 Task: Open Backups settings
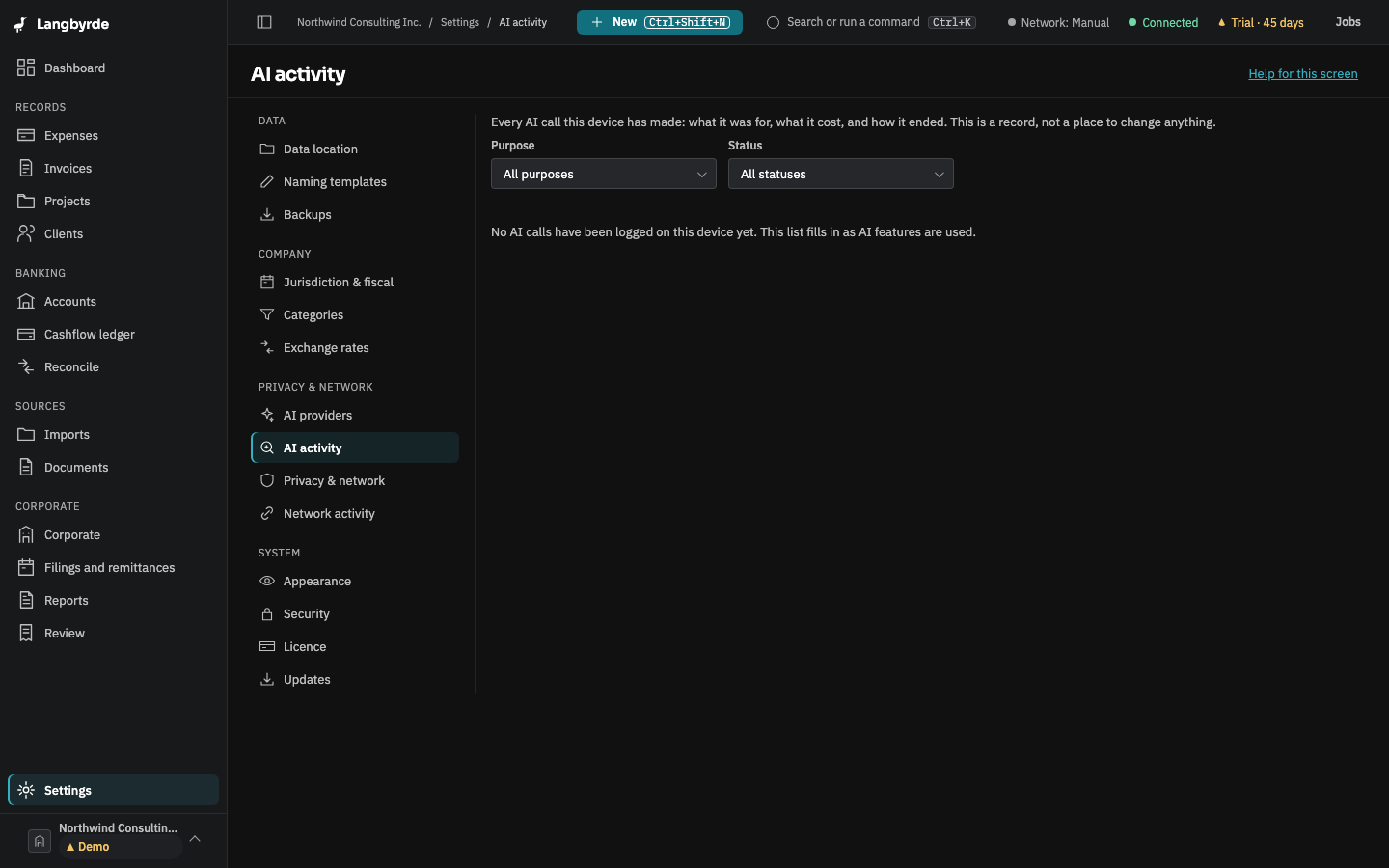click(355, 215)
